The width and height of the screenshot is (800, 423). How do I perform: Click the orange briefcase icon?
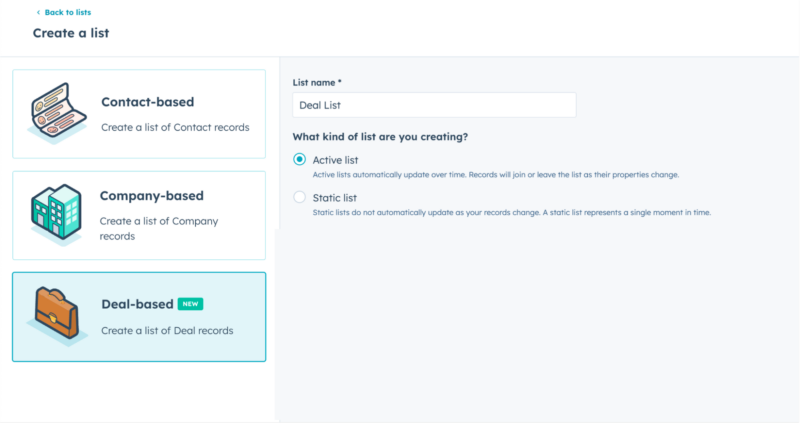coord(57,316)
